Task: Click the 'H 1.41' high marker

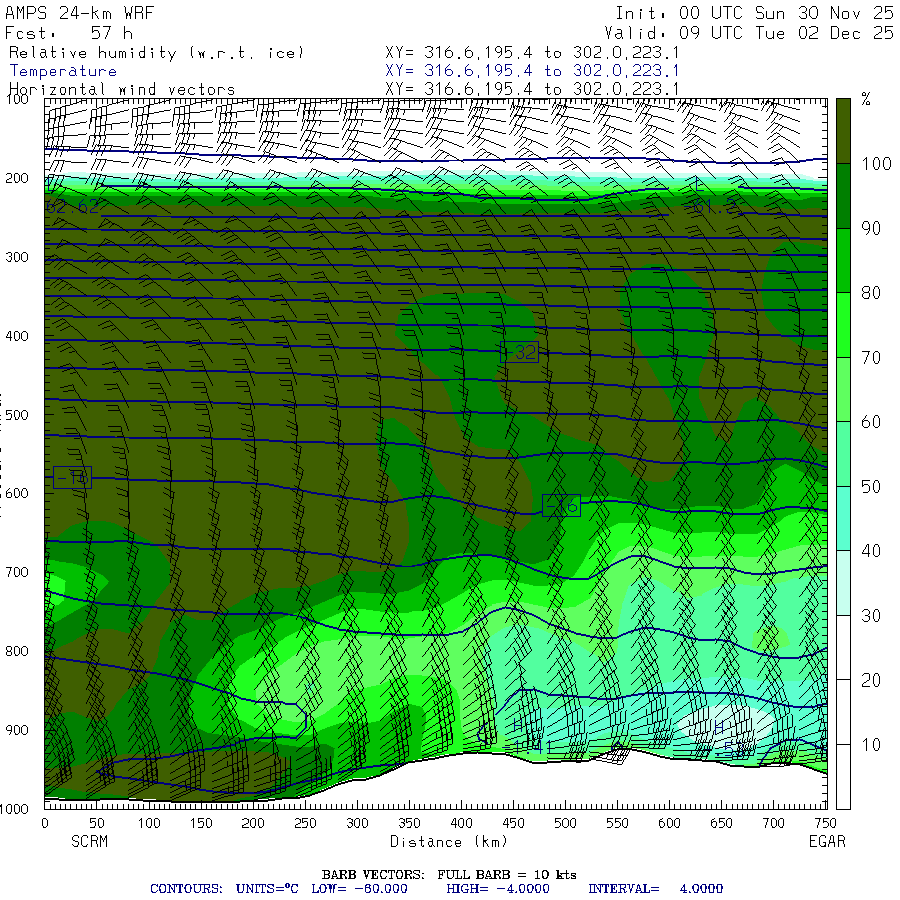Action: (531, 738)
